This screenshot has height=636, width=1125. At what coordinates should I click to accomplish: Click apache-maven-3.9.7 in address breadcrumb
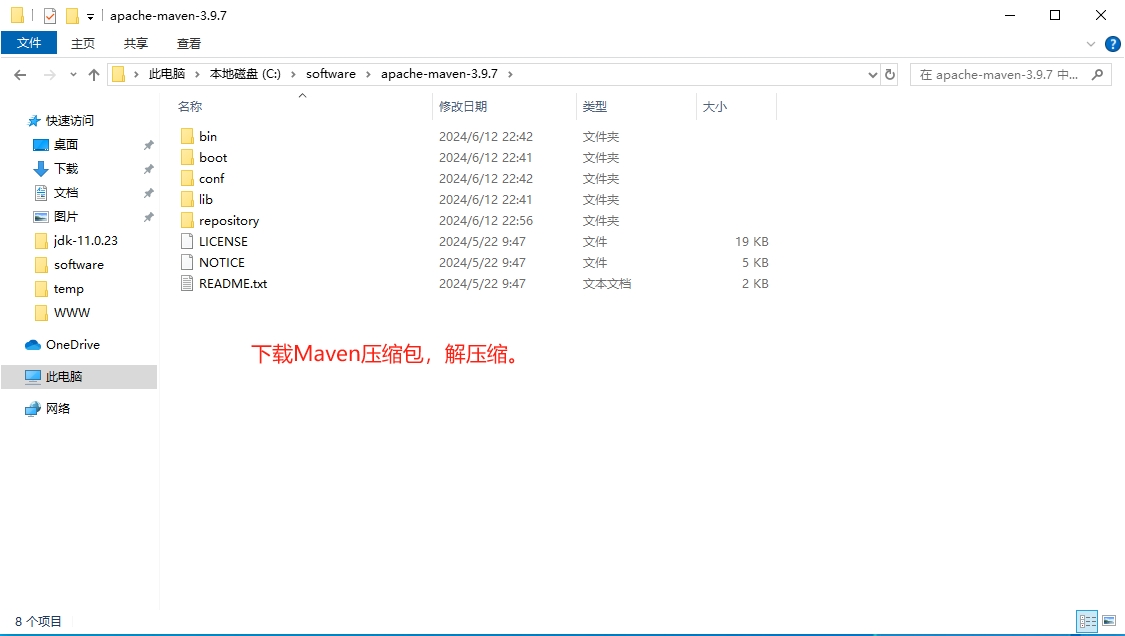pos(439,74)
